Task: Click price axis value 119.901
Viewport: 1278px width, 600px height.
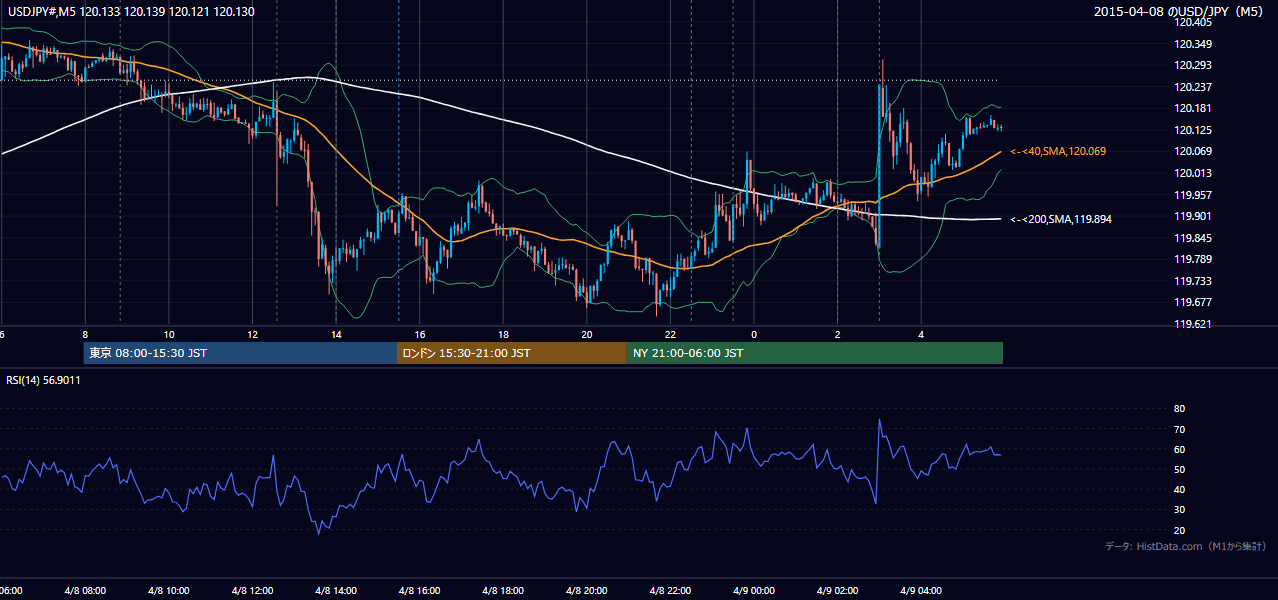Action: tap(1193, 216)
